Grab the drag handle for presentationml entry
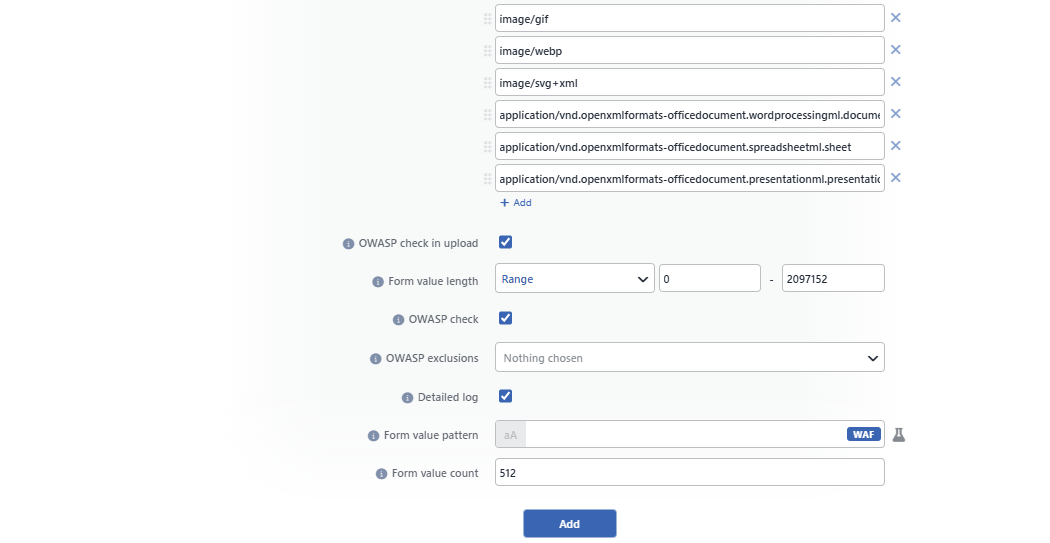Screen dimensions: 1050x543 tap(488, 179)
